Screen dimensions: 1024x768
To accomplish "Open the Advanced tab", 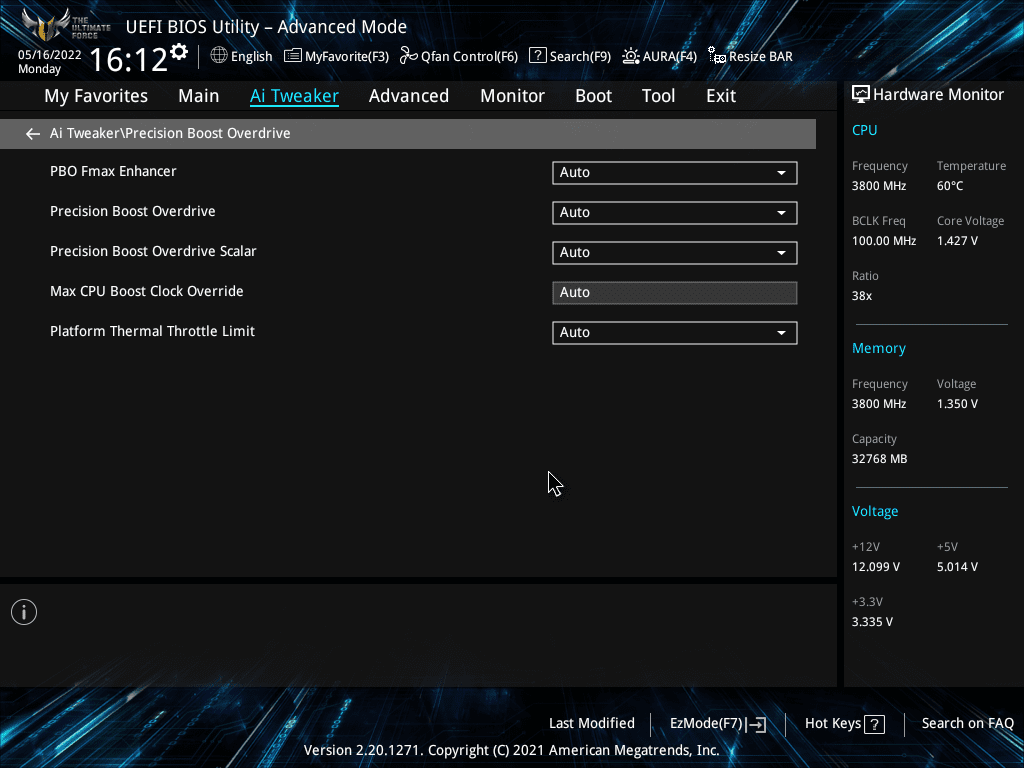I will pyautogui.click(x=409, y=96).
